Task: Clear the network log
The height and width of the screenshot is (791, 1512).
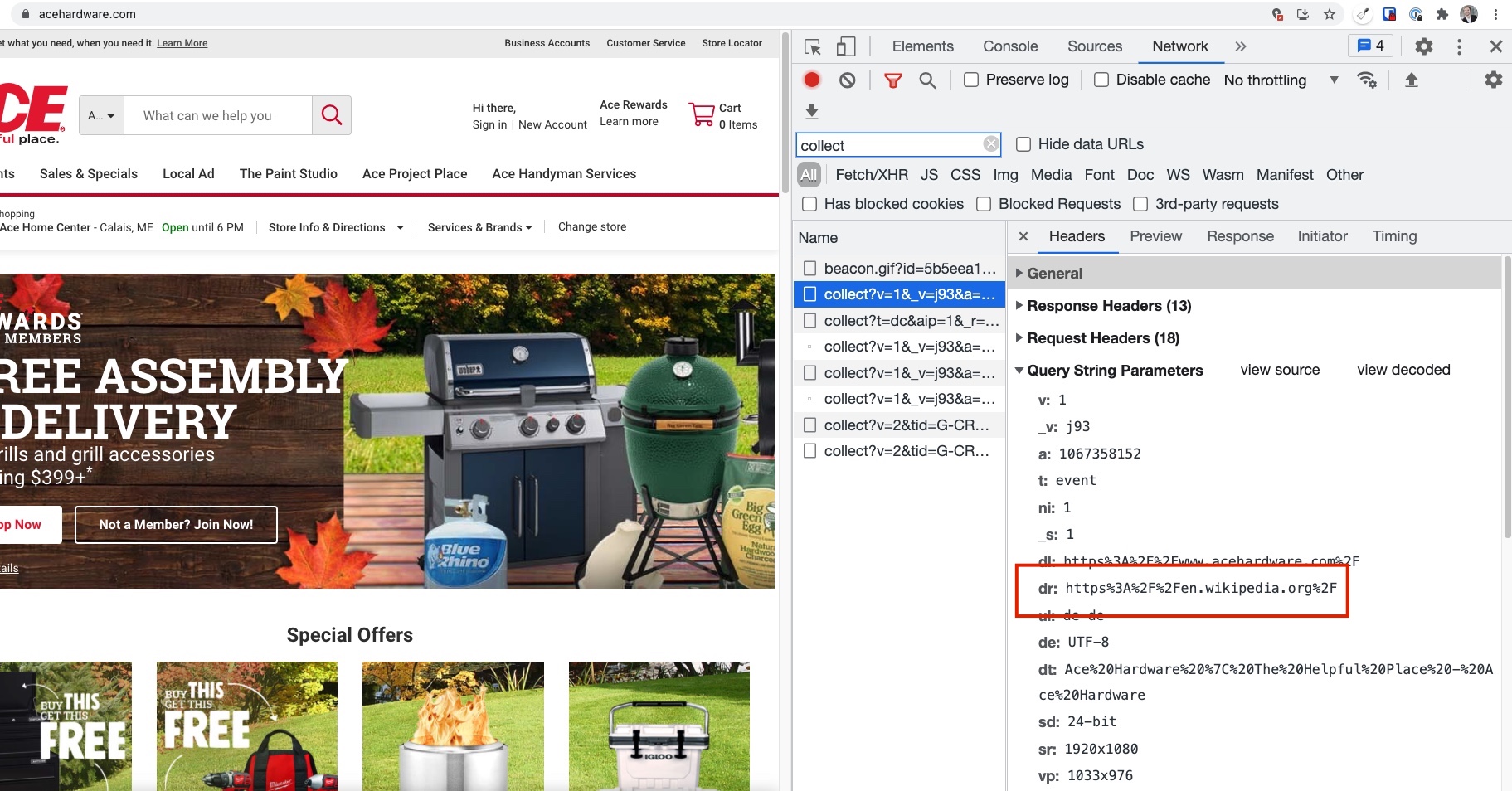Action: pyautogui.click(x=847, y=80)
